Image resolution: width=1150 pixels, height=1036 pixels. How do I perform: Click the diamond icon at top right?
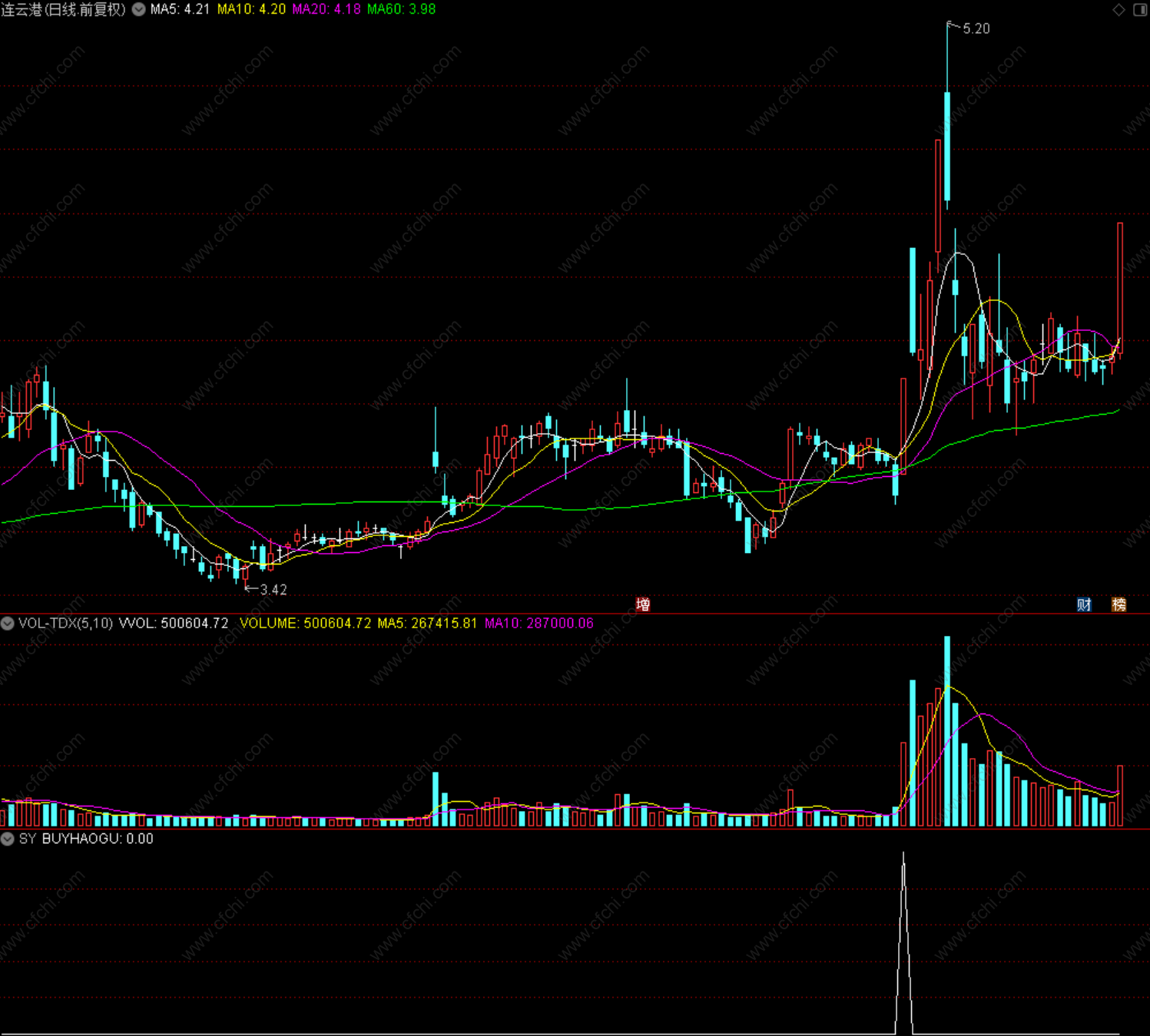[1119, 9]
